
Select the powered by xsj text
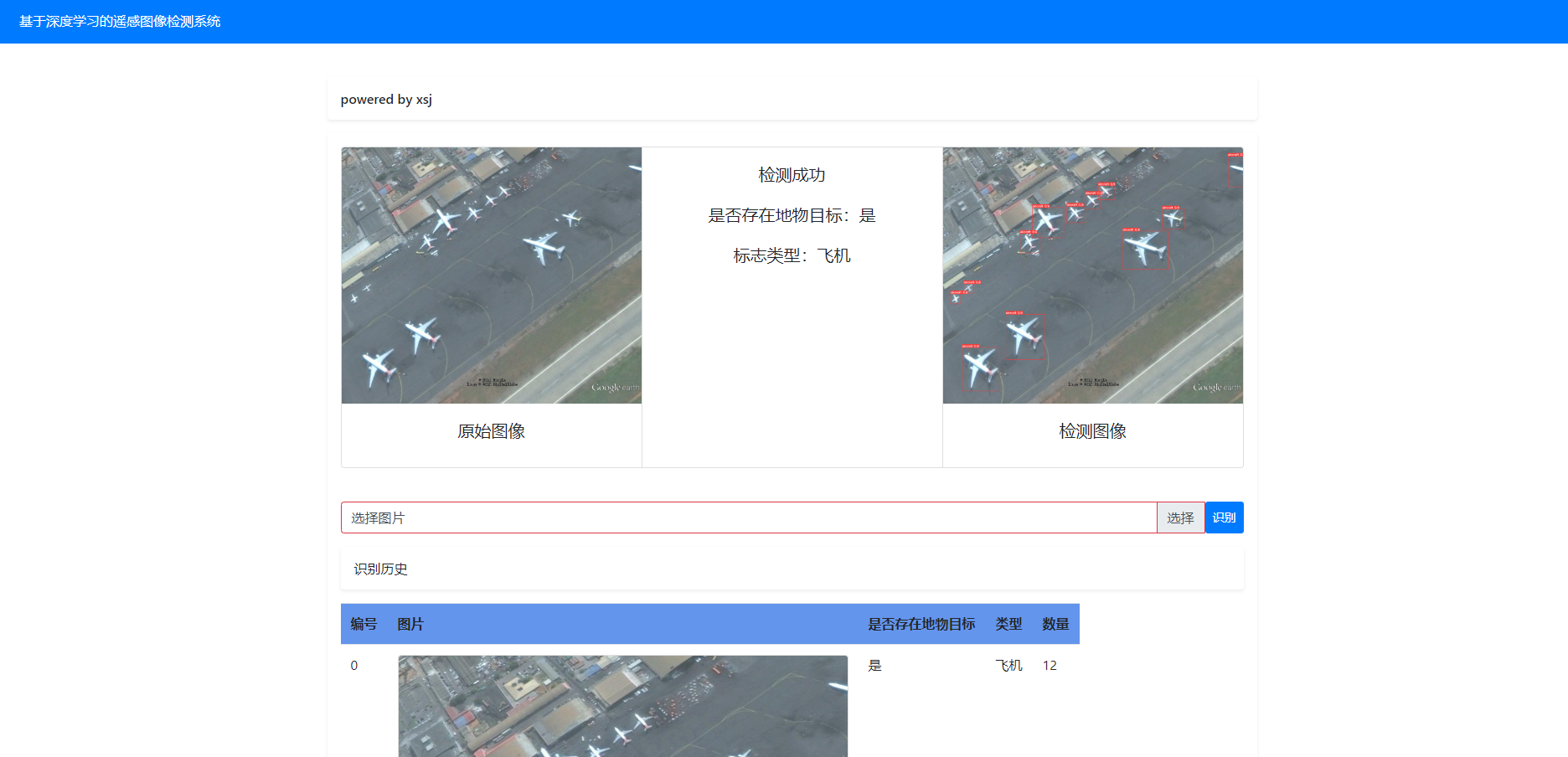coord(386,99)
